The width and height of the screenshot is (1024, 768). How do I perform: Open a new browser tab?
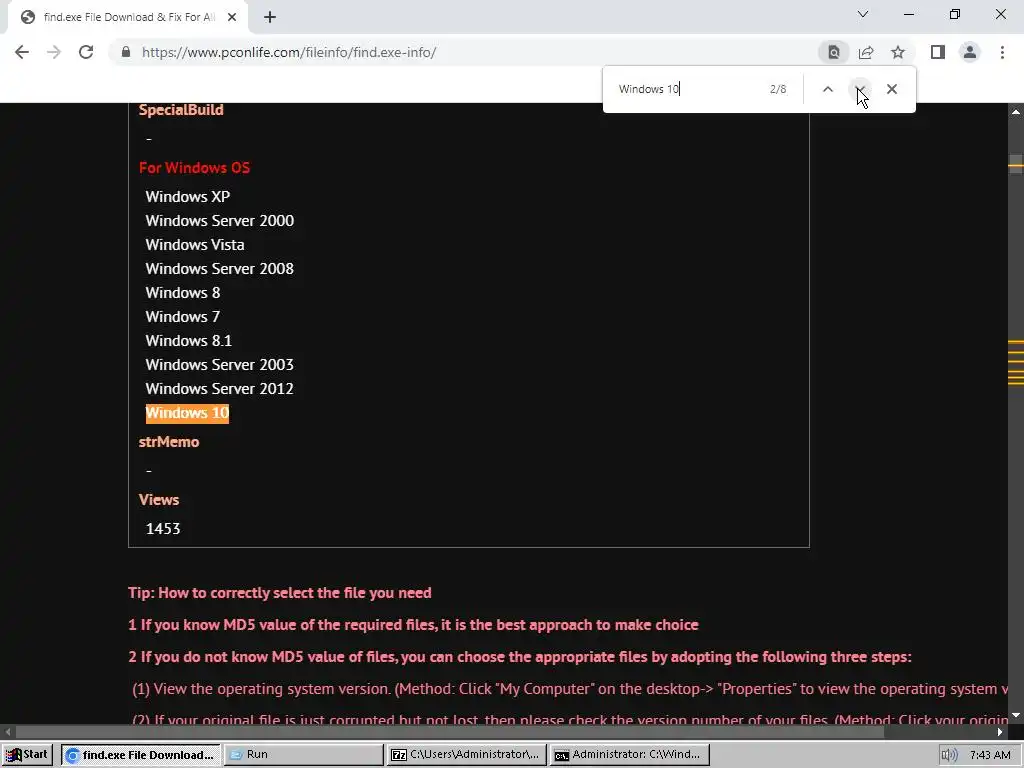tap(270, 17)
